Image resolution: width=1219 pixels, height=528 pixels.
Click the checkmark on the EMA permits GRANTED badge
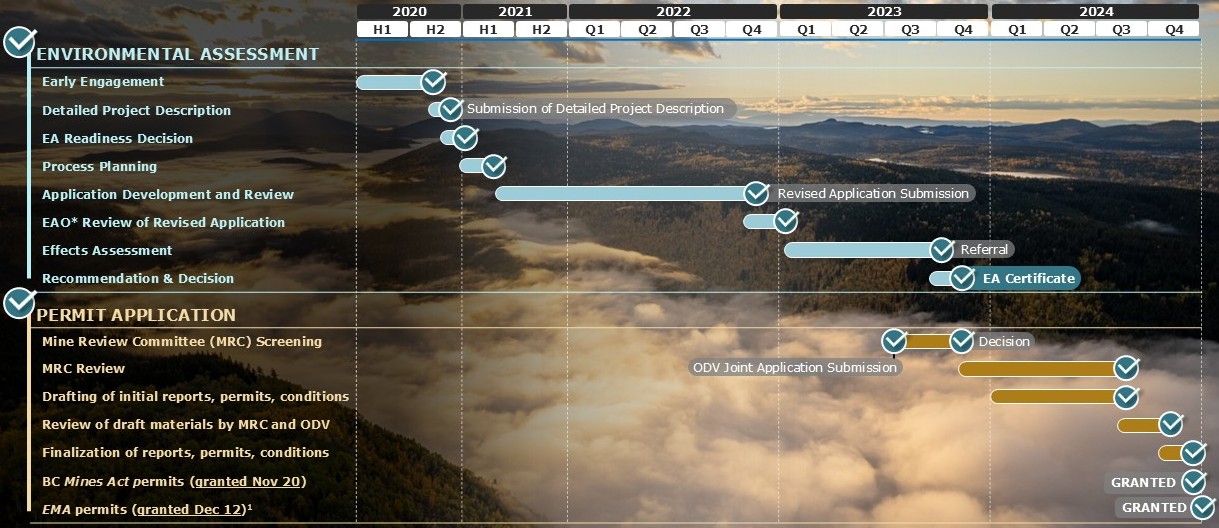1202,507
